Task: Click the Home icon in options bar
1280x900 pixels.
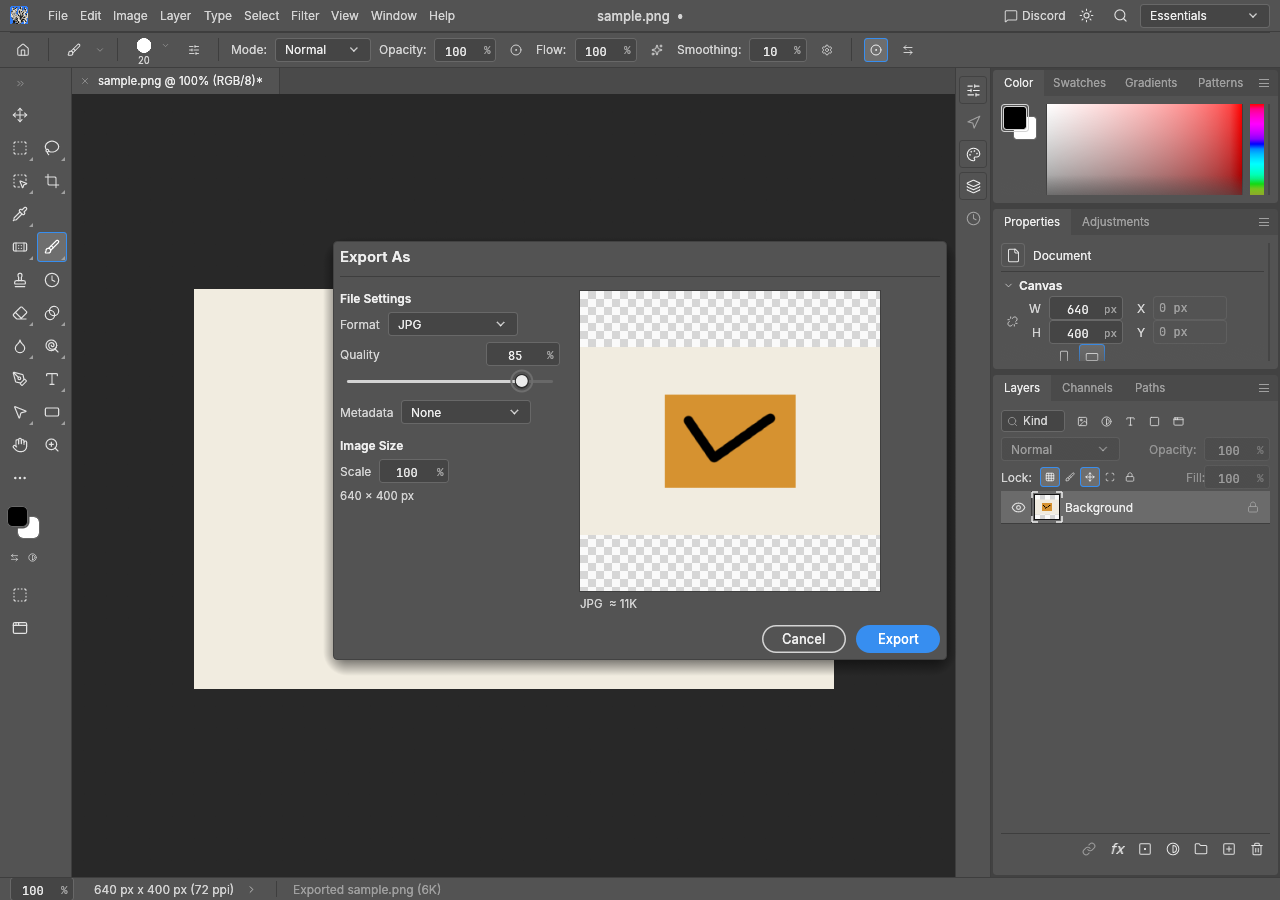Action: click(x=23, y=50)
